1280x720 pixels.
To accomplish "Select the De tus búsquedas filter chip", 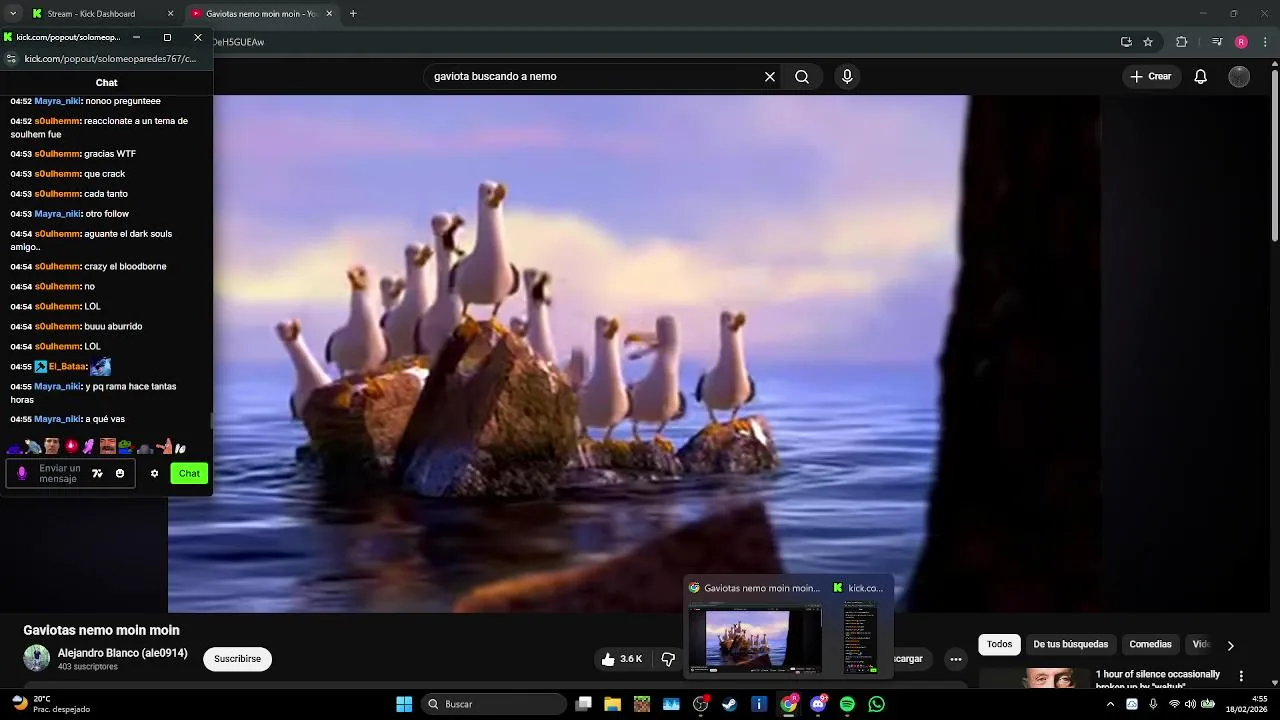I will [1070, 645].
